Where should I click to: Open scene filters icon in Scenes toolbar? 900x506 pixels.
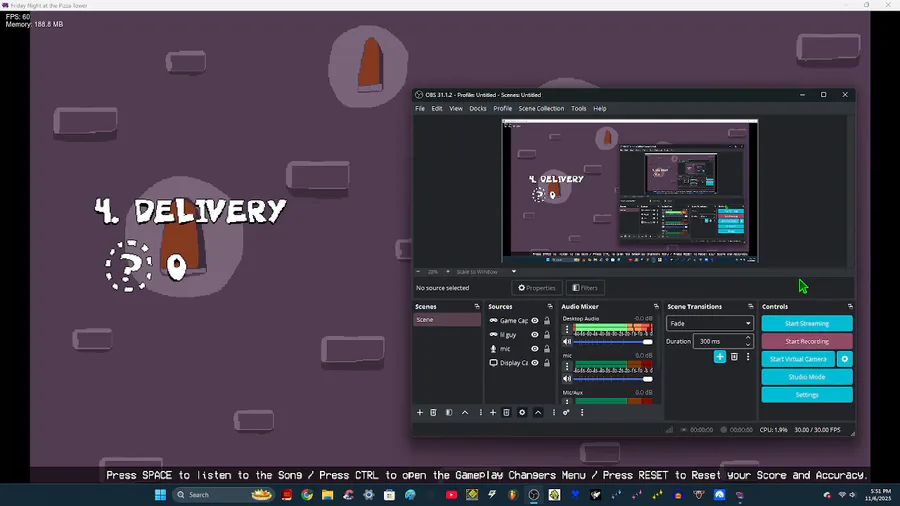click(x=449, y=412)
